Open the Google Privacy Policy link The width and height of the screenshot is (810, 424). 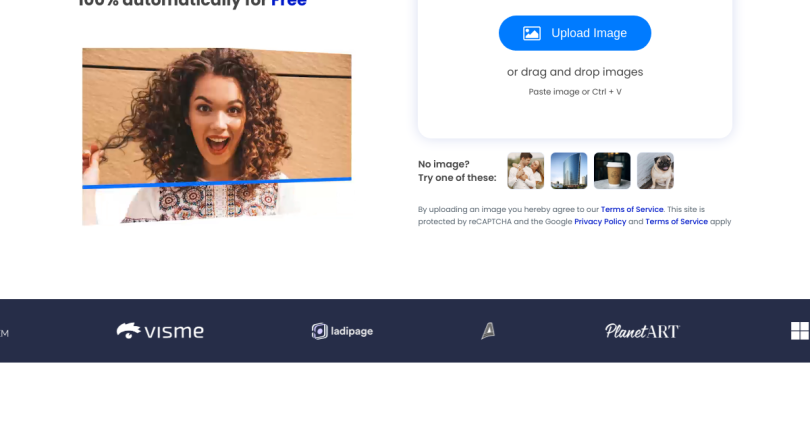600,221
